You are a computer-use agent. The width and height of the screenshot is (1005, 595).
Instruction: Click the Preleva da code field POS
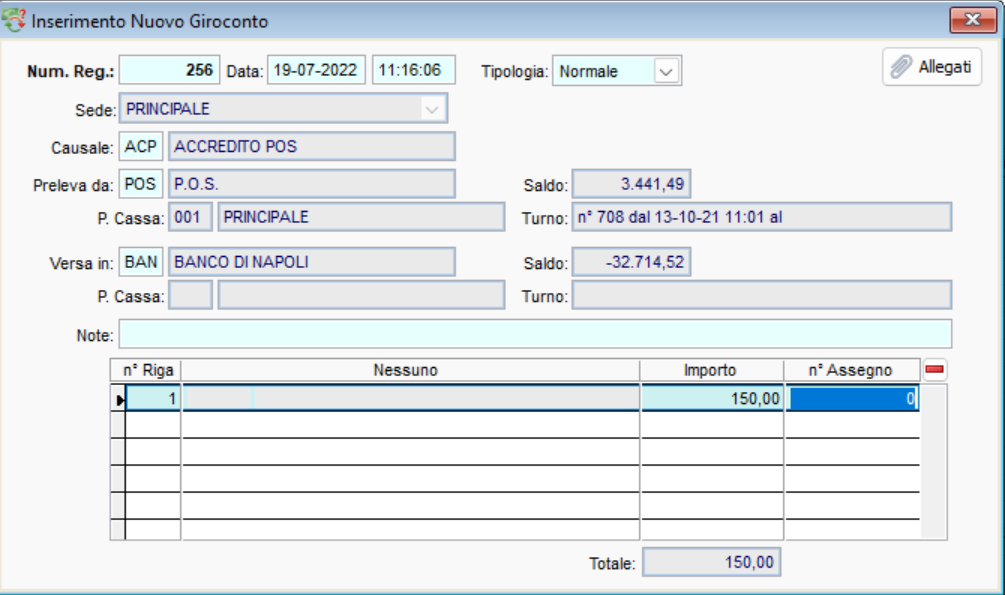(141, 184)
